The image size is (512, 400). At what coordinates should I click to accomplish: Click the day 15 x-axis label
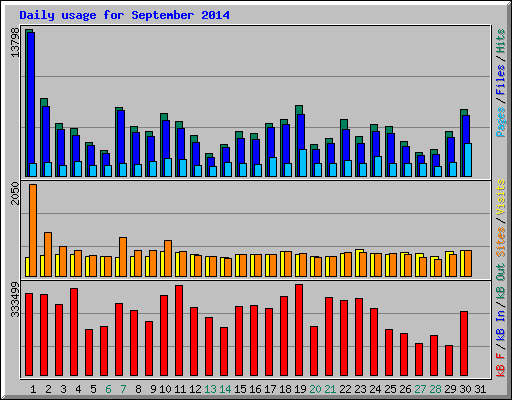pos(240,389)
